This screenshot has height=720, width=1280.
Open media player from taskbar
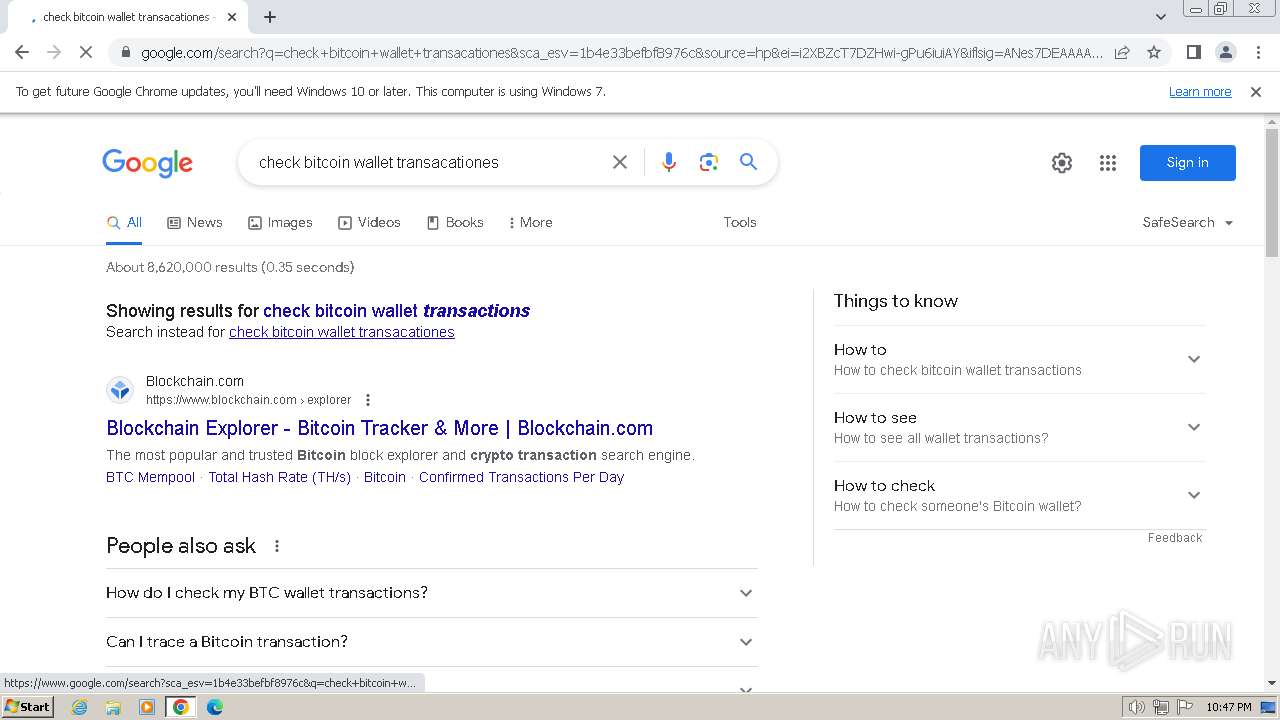point(147,707)
